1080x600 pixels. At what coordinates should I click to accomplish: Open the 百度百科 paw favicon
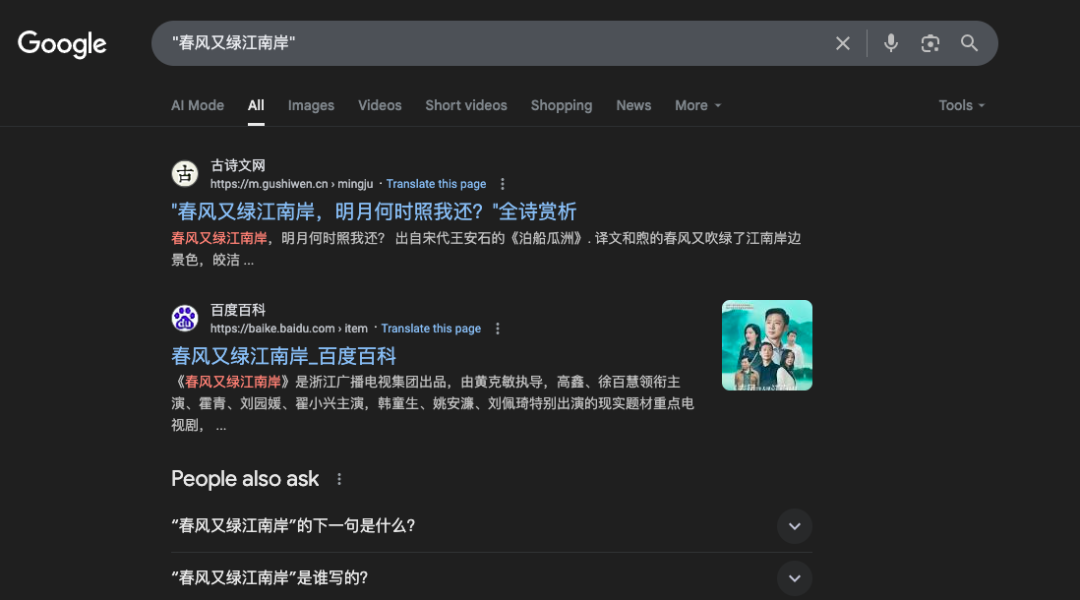185,318
